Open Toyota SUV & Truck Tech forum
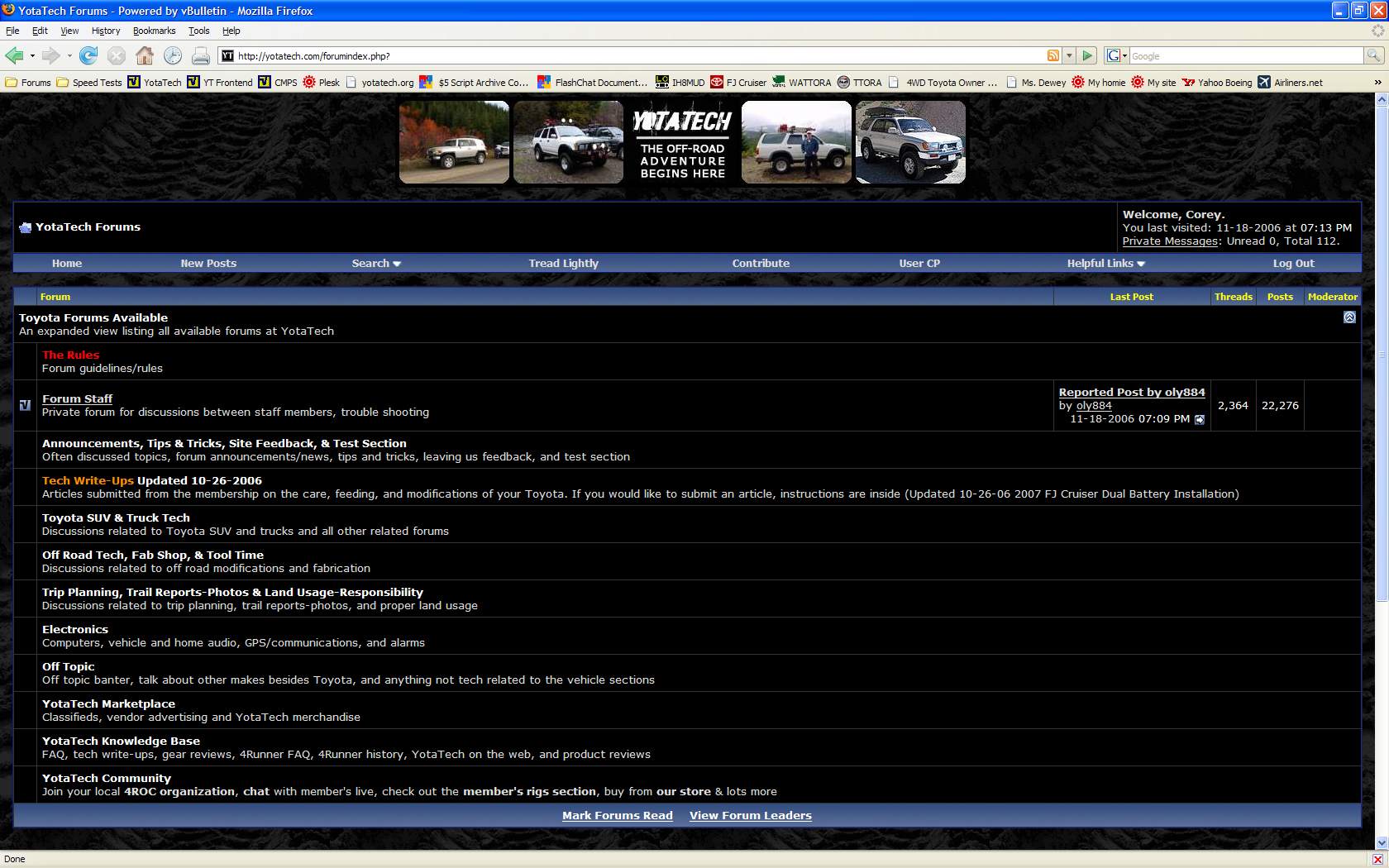 [116, 517]
